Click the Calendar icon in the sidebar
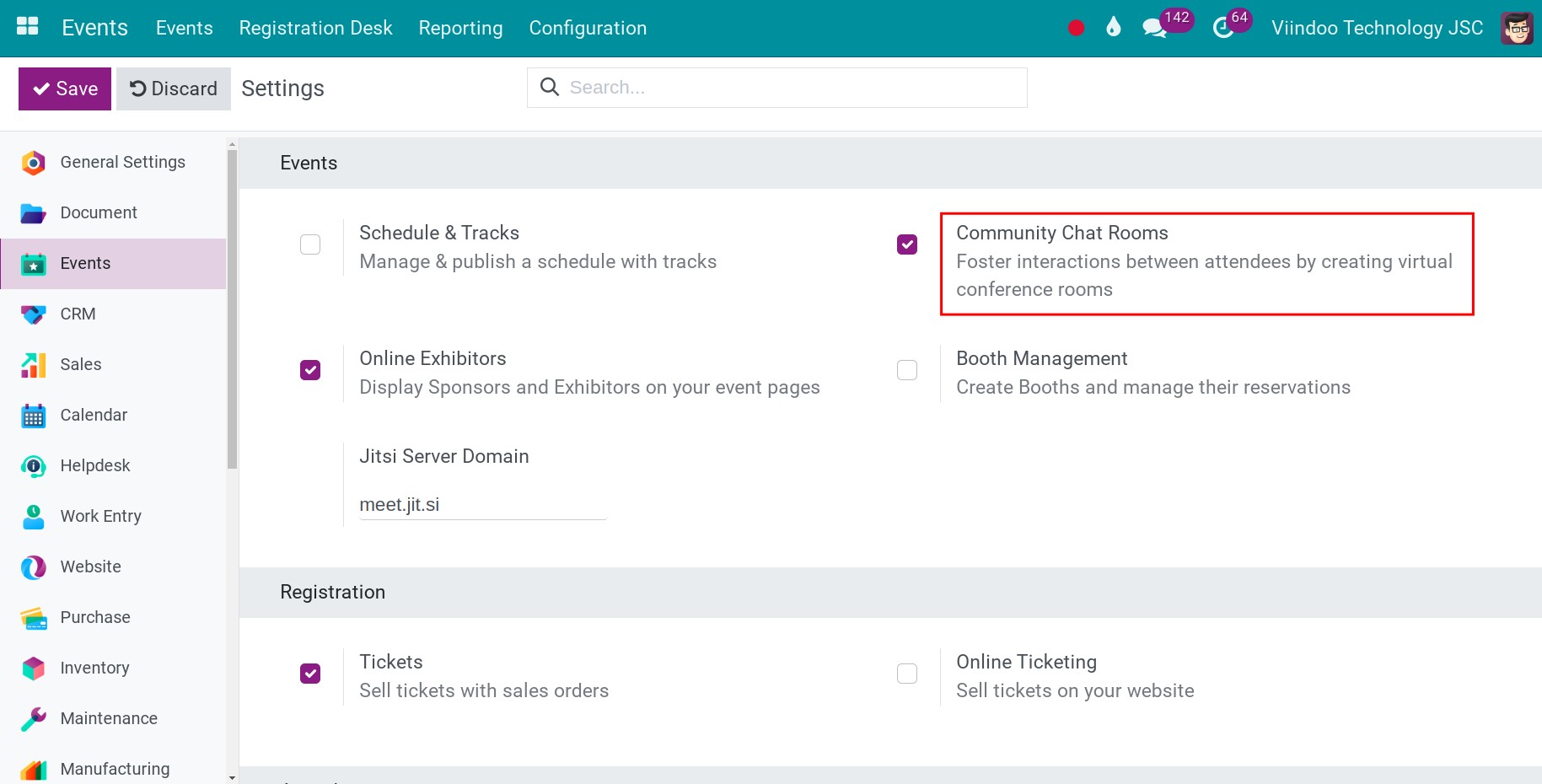 pos(33,416)
